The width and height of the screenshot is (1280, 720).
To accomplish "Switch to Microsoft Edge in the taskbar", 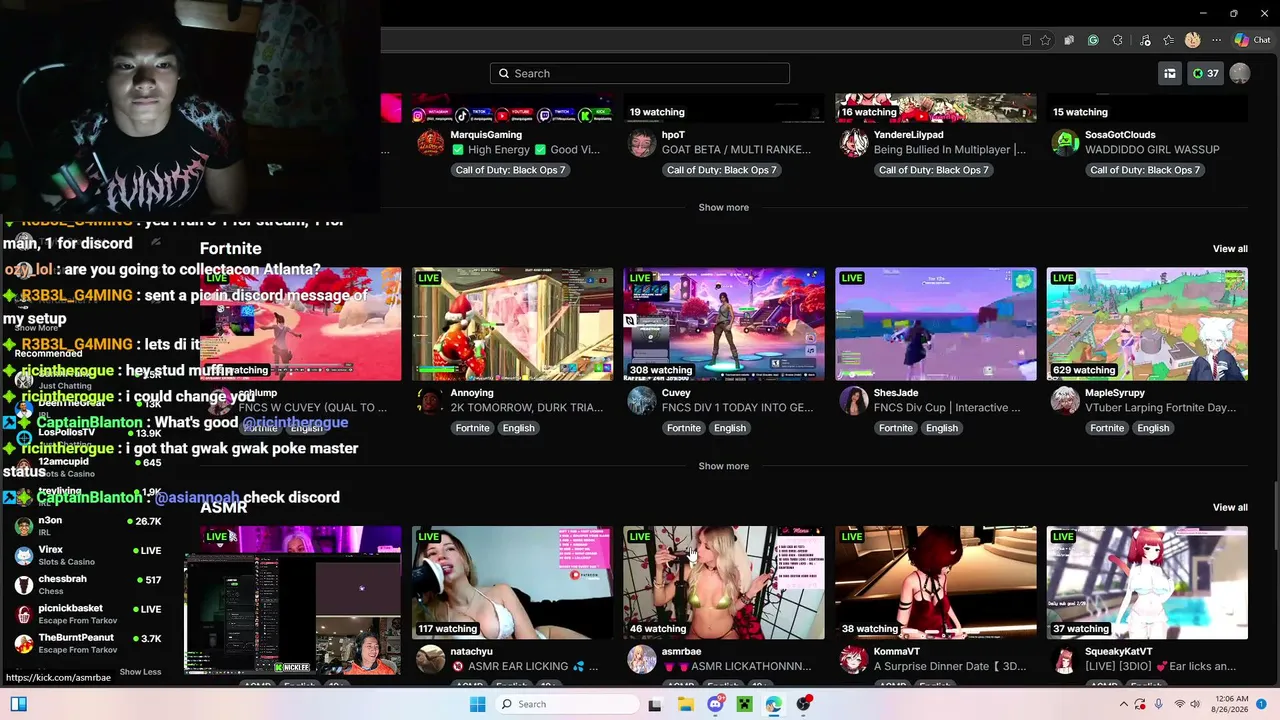I will (773, 704).
